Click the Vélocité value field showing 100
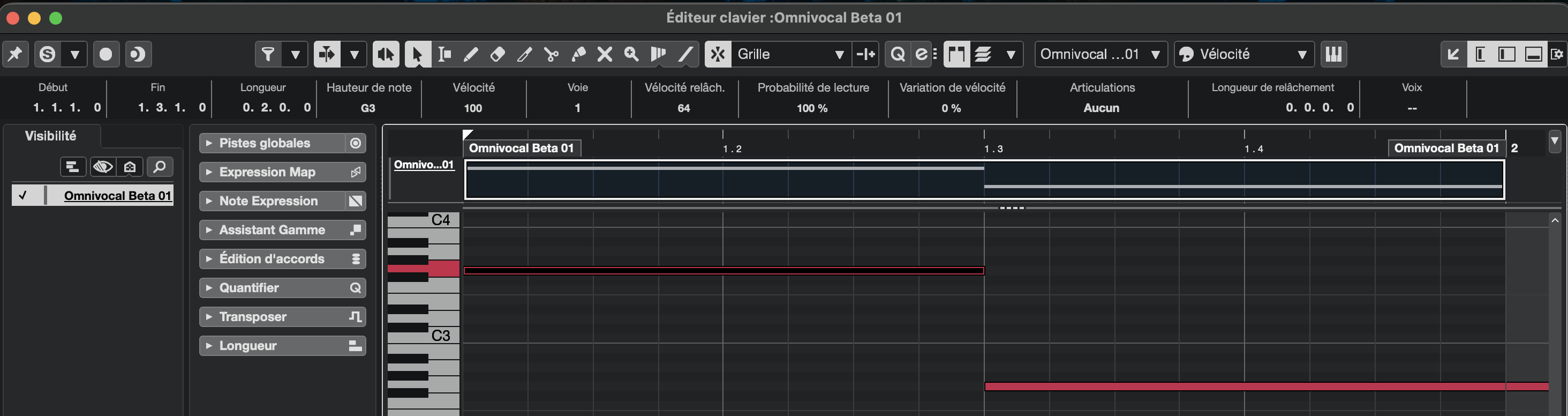This screenshot has height=416, width=1568. coord(473,108)
